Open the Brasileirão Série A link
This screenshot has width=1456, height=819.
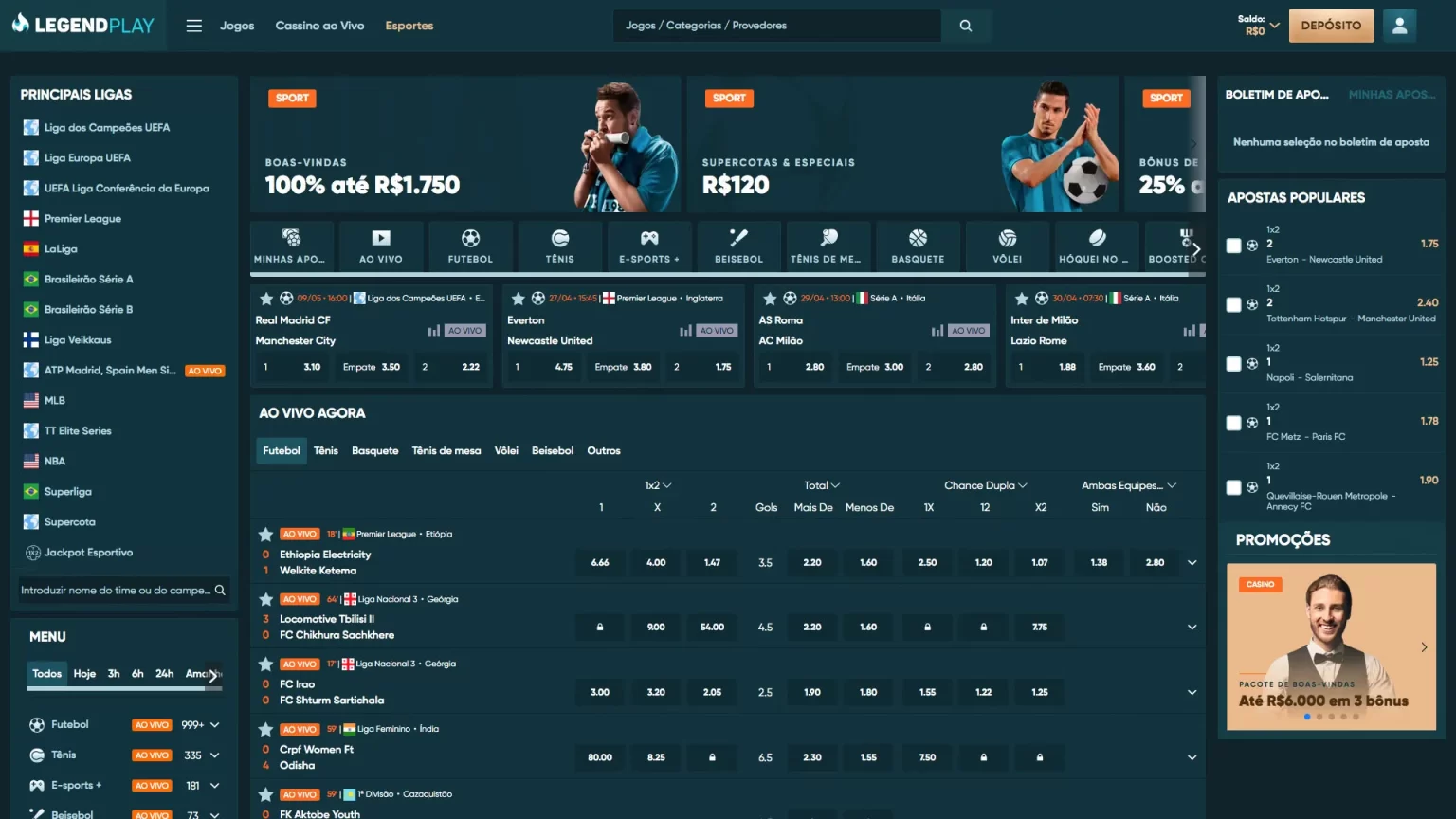point(89,280)
